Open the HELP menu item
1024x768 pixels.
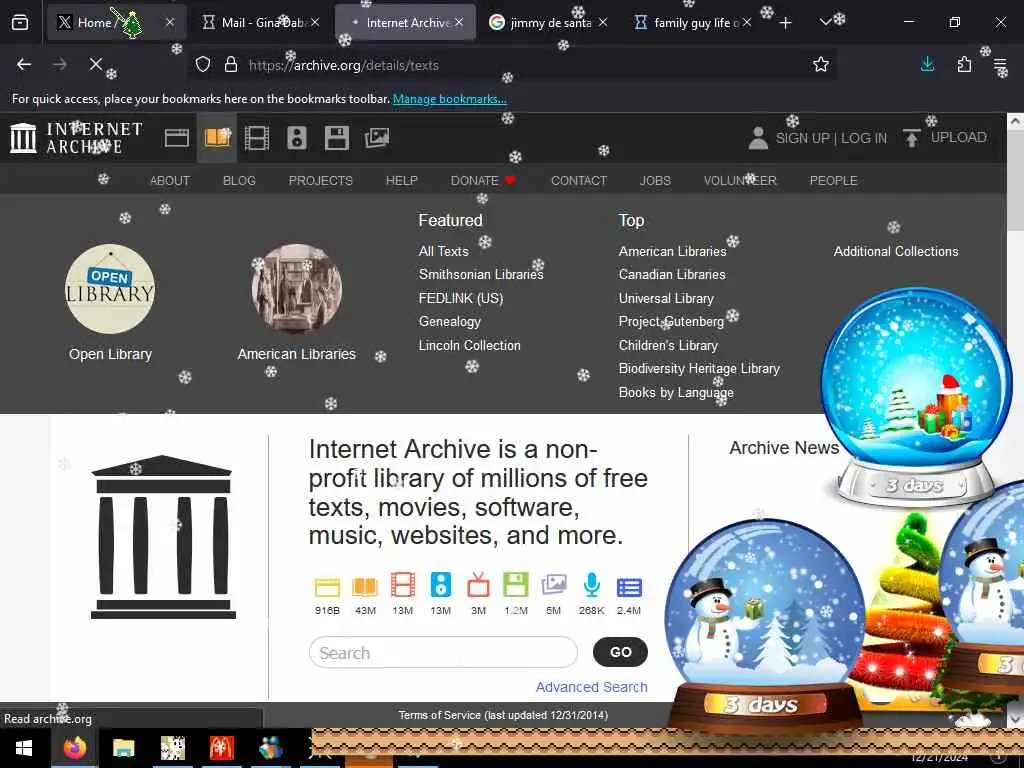coord(402,181)
